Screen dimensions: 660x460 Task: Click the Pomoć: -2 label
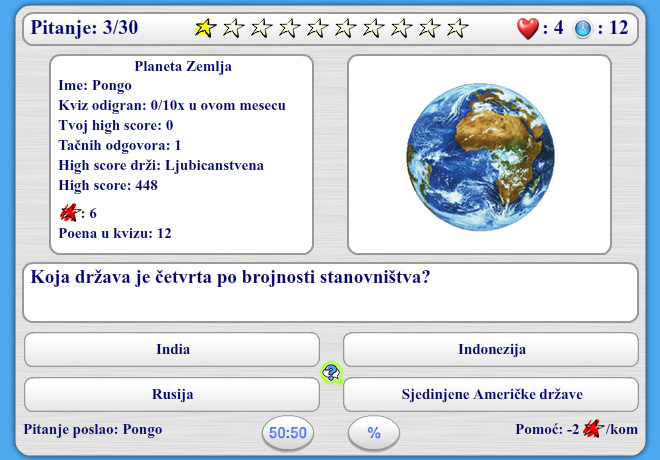click(x=547, y=429)
